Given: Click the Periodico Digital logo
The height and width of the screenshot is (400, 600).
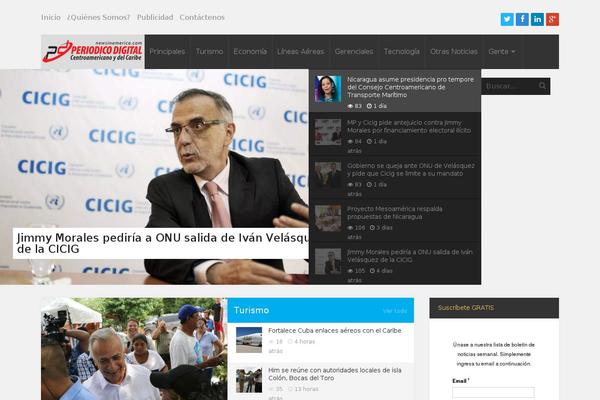Looking at the screenshot, I should click(93, 52).
